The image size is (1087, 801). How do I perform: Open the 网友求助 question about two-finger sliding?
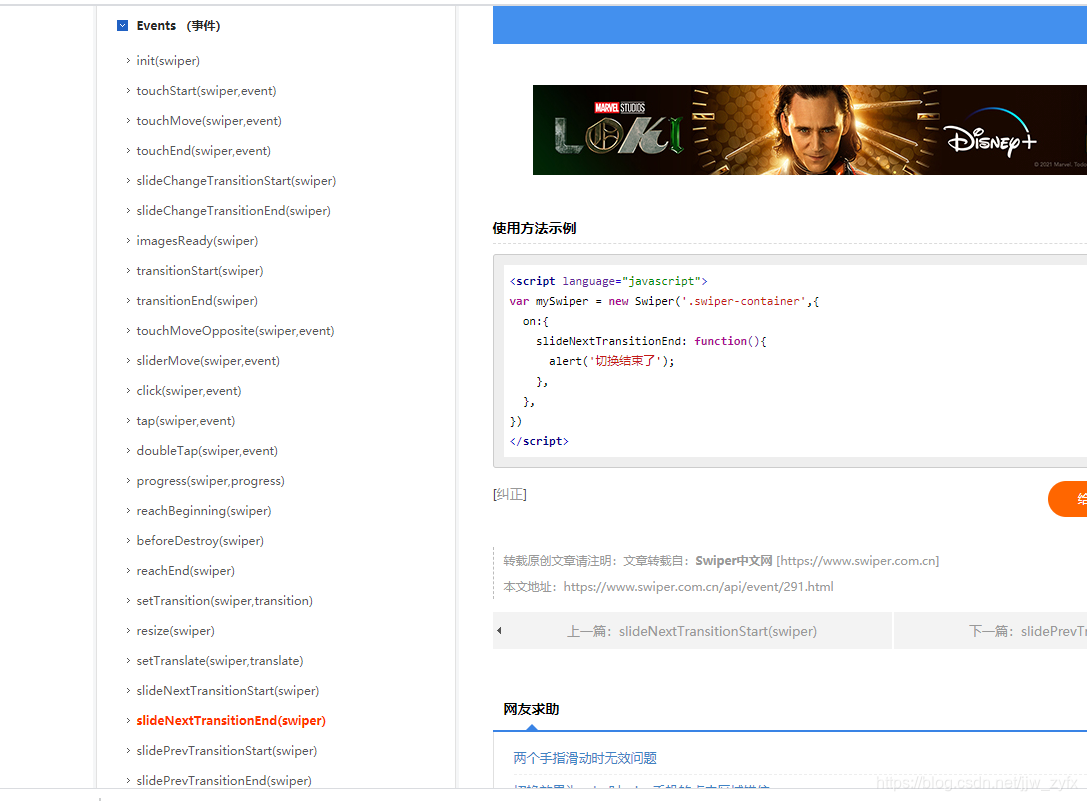[x=584, y=758]
